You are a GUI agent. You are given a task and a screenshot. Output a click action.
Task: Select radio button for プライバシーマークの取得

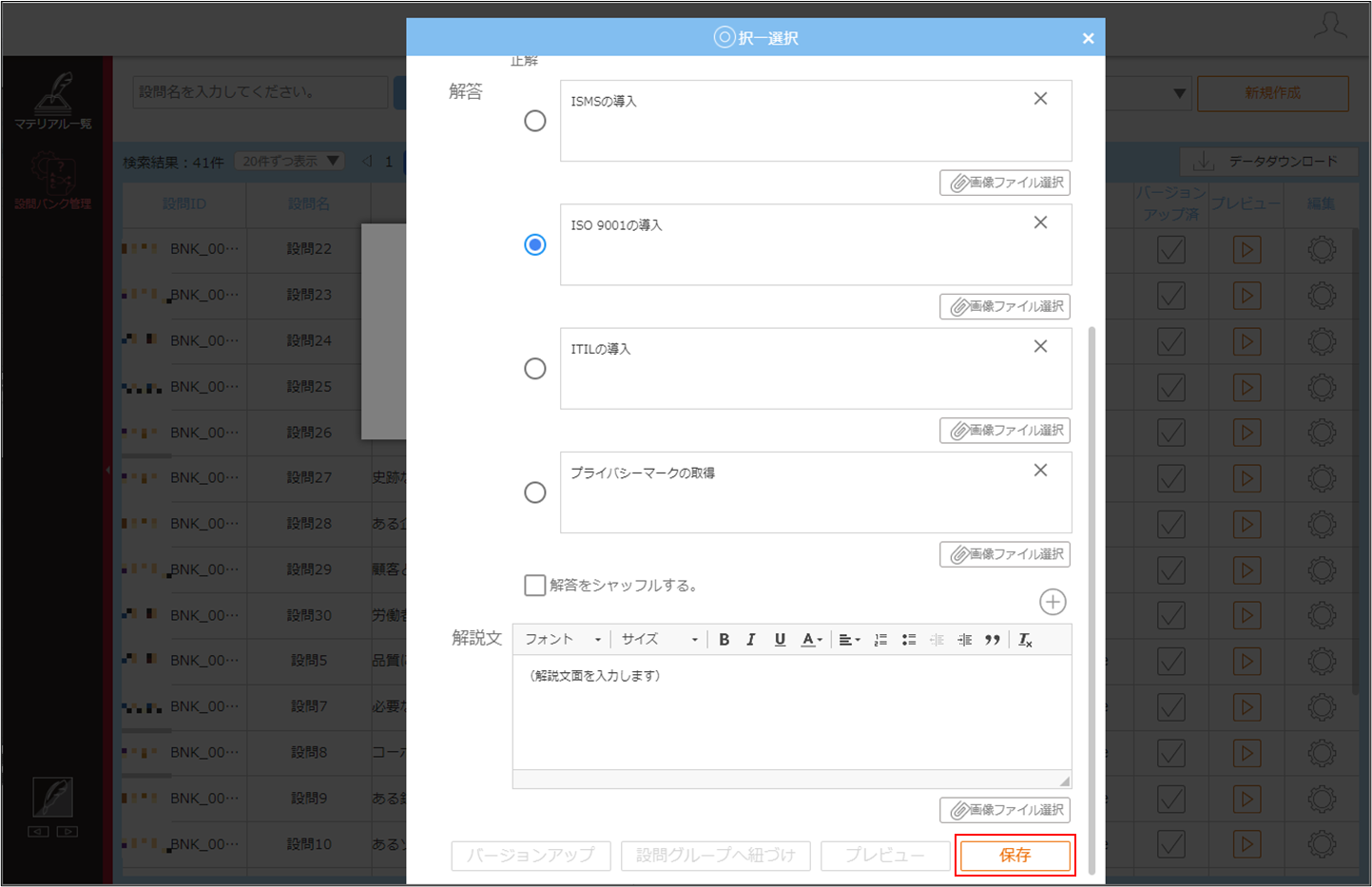(535, 492)
